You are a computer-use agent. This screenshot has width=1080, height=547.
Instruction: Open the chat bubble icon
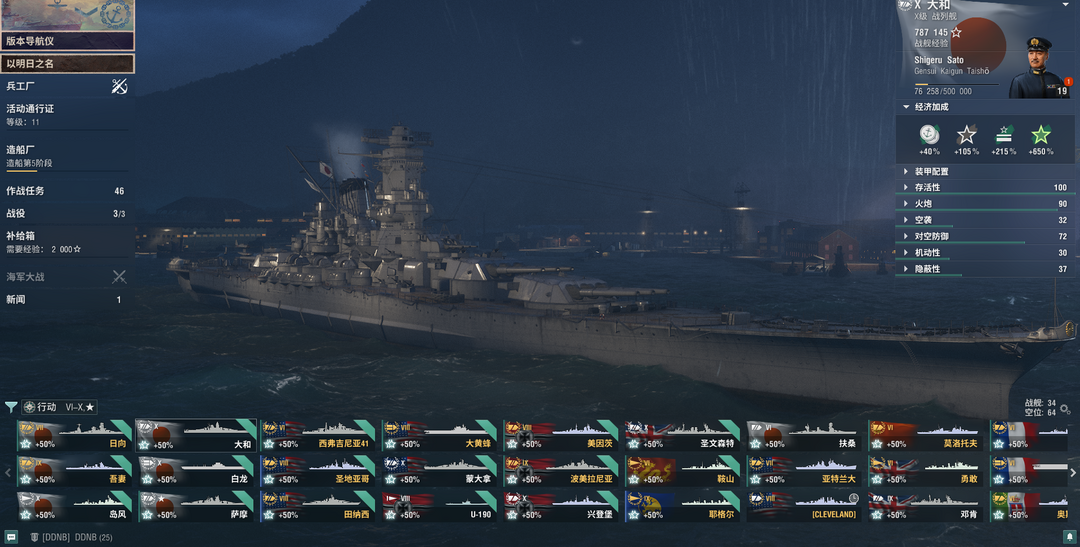[x=10, y=537]
